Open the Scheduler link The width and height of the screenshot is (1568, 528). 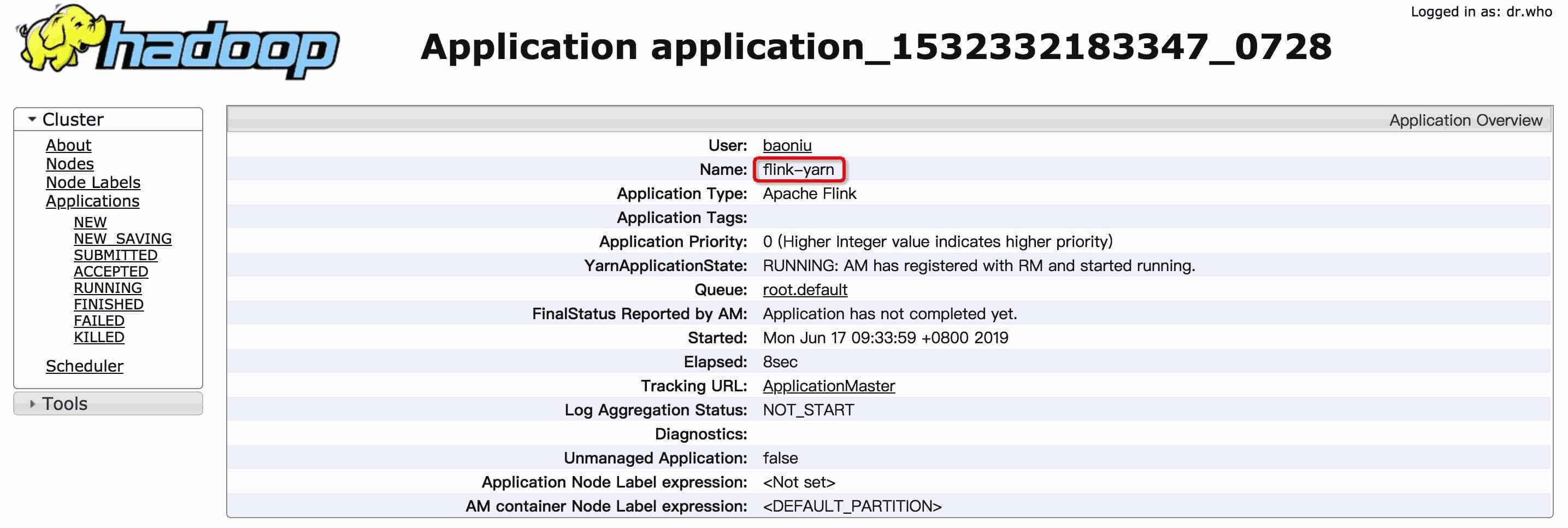tap(85, 366)
